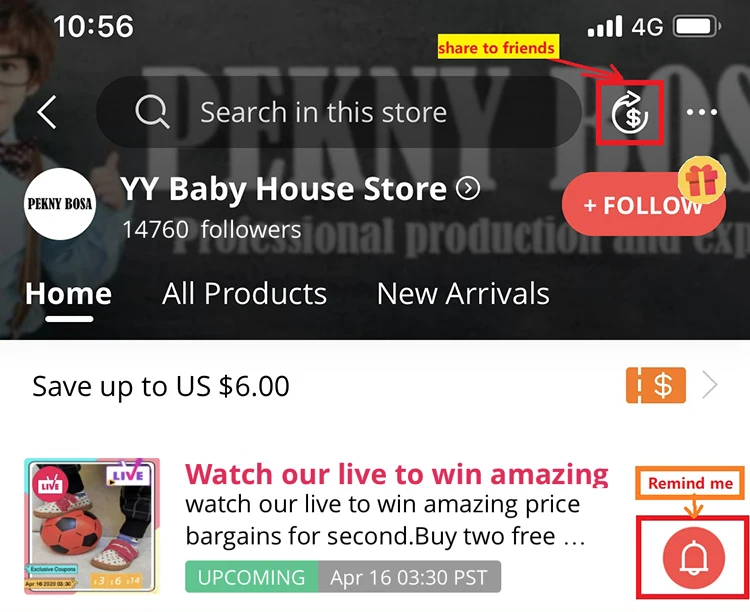Click the + FOLLOW button
The image size is (750, 612).
point(643,205)
